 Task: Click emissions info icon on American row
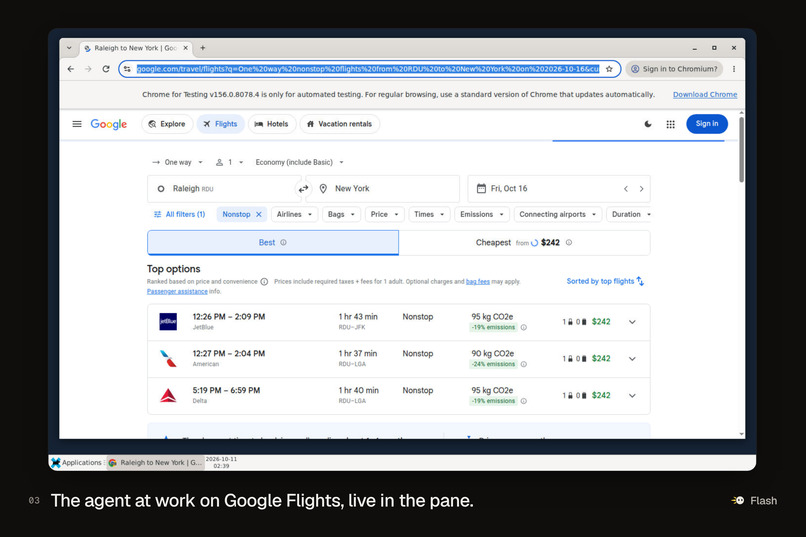[523, 364]
